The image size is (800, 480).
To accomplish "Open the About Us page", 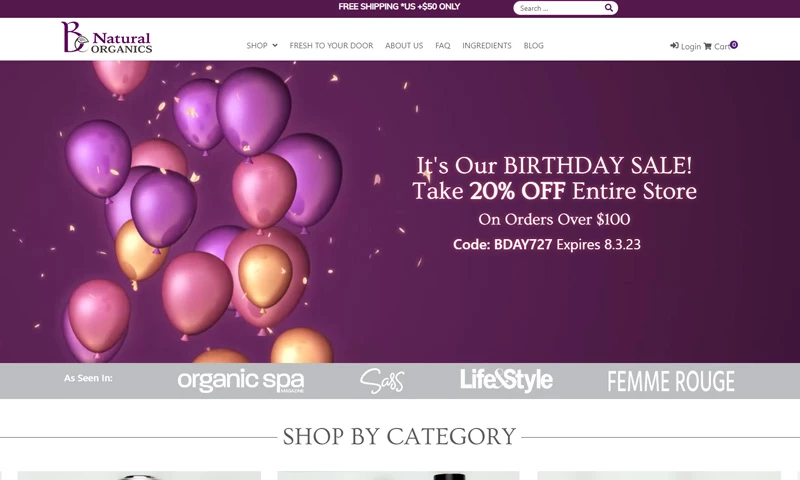I will pyautogui.click(x=404, y=45).
